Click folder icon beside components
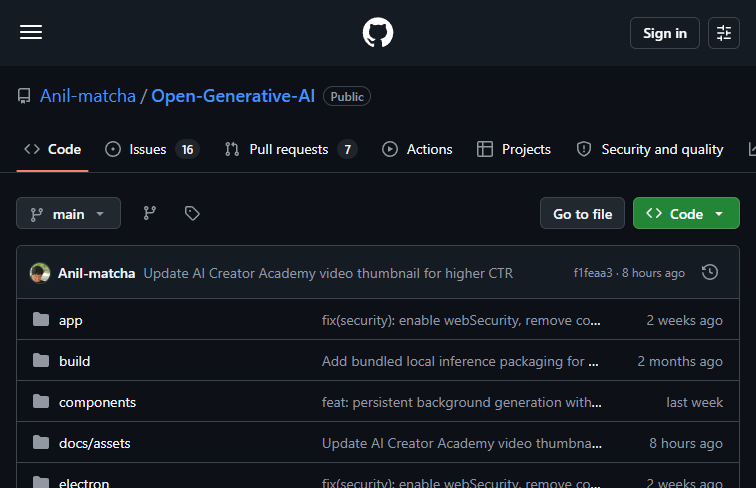 [41, 401]
